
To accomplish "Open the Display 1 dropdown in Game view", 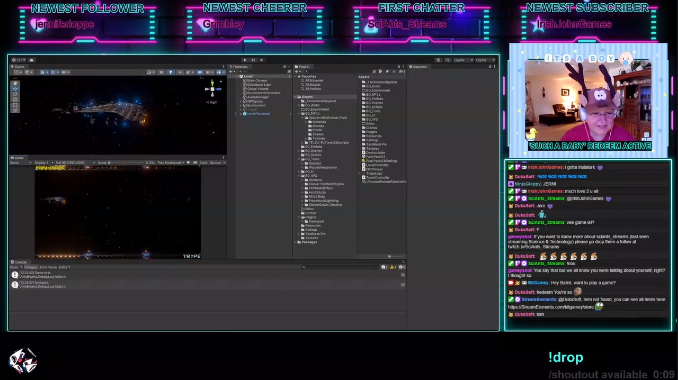I will [44, 163].
